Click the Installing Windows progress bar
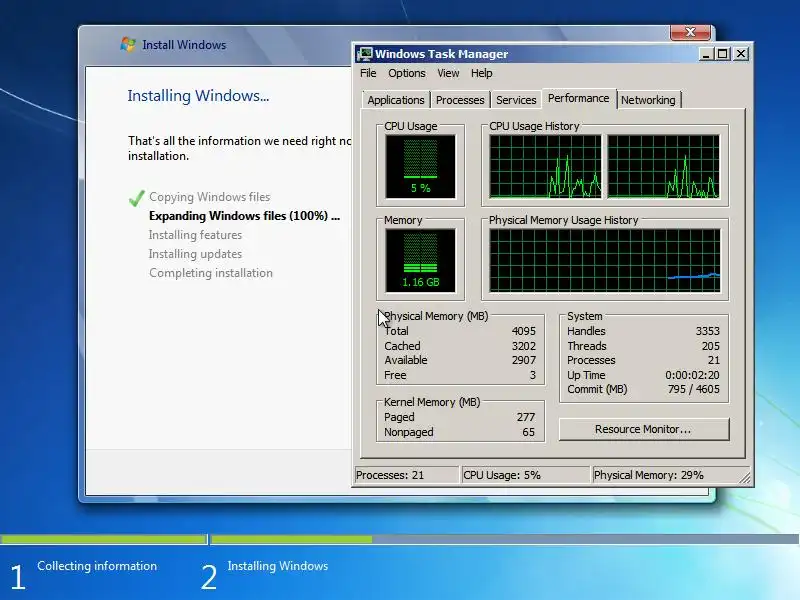 click(x=505, y=539)
